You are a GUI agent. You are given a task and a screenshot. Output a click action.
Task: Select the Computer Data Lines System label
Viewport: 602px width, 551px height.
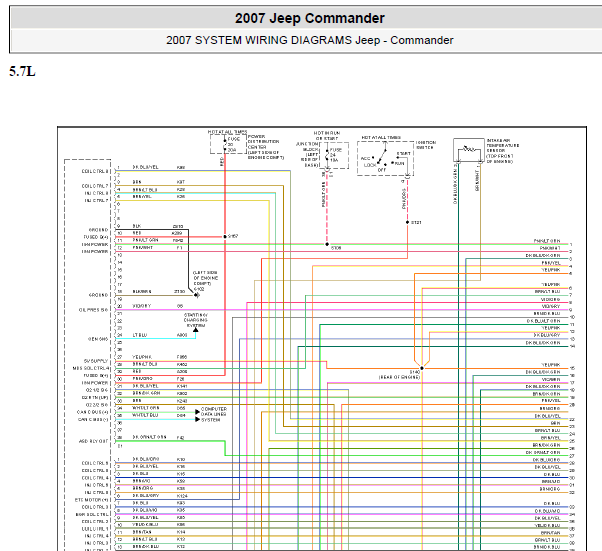(x=214, y=415)
